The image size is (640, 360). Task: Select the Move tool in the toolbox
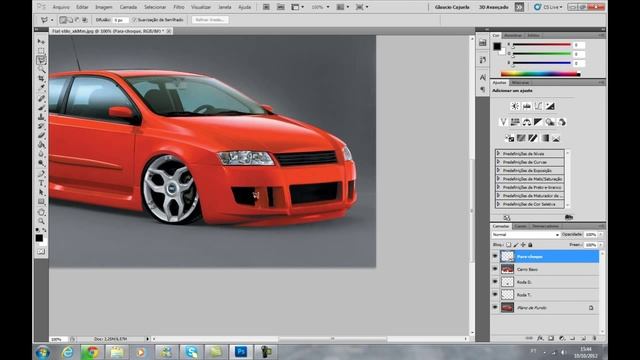point(41,42)
